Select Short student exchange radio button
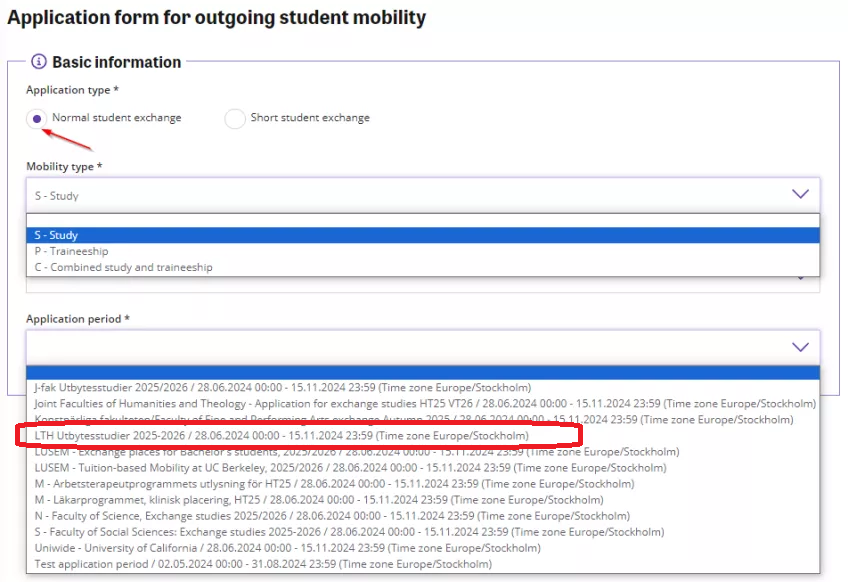The width and height of the screenshot is (848, 582). [235, 119]
